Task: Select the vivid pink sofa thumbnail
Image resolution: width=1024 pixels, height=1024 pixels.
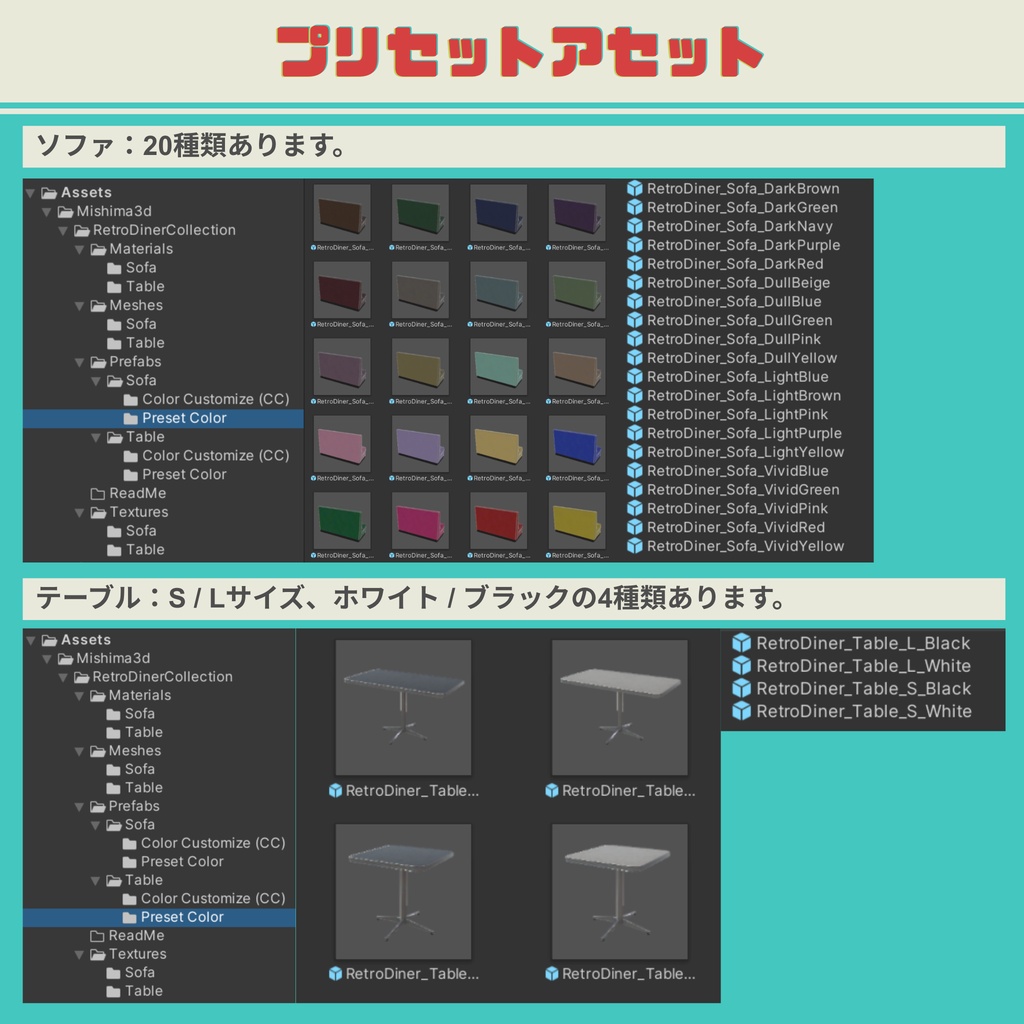Action: [421, 520]
